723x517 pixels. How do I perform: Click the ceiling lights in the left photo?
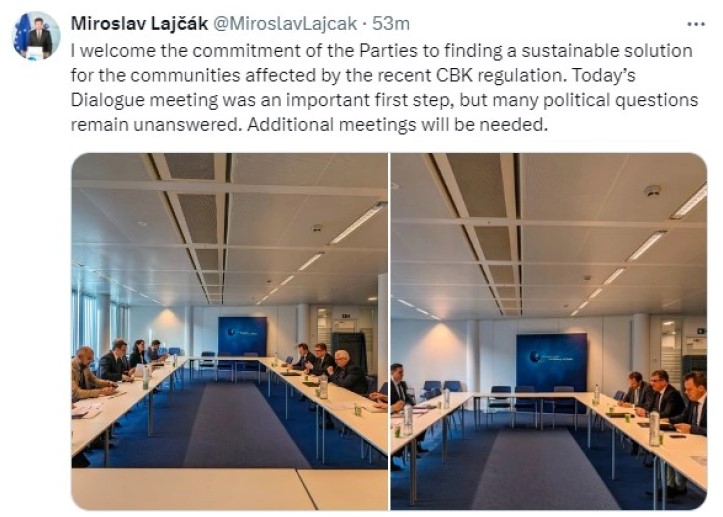[355, 224]
